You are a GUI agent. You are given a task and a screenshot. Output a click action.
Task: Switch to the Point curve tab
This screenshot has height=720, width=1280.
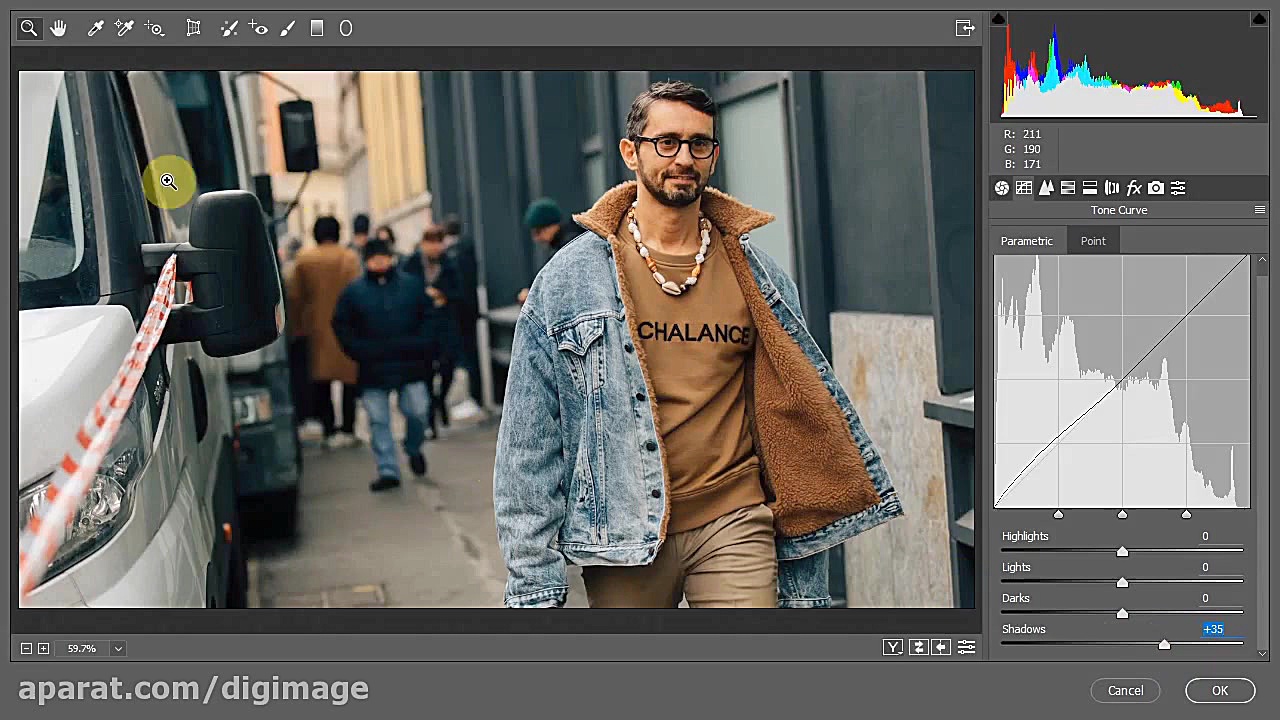[x=1093, y=241]
